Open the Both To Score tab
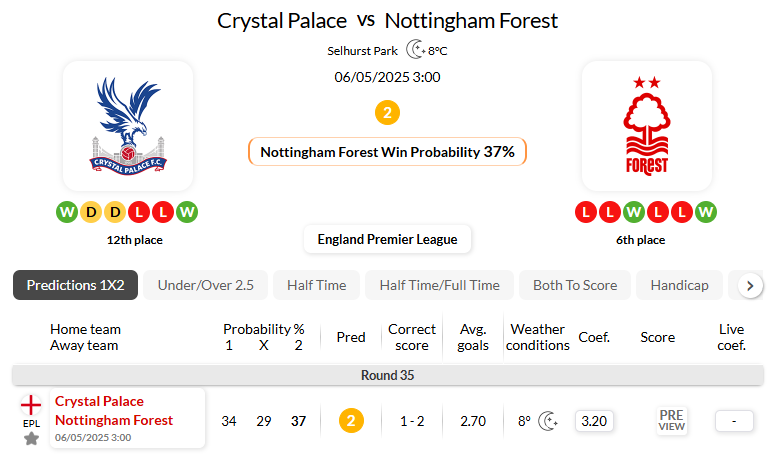The width and height of the screenshot is (769, 457). [574, 285]
